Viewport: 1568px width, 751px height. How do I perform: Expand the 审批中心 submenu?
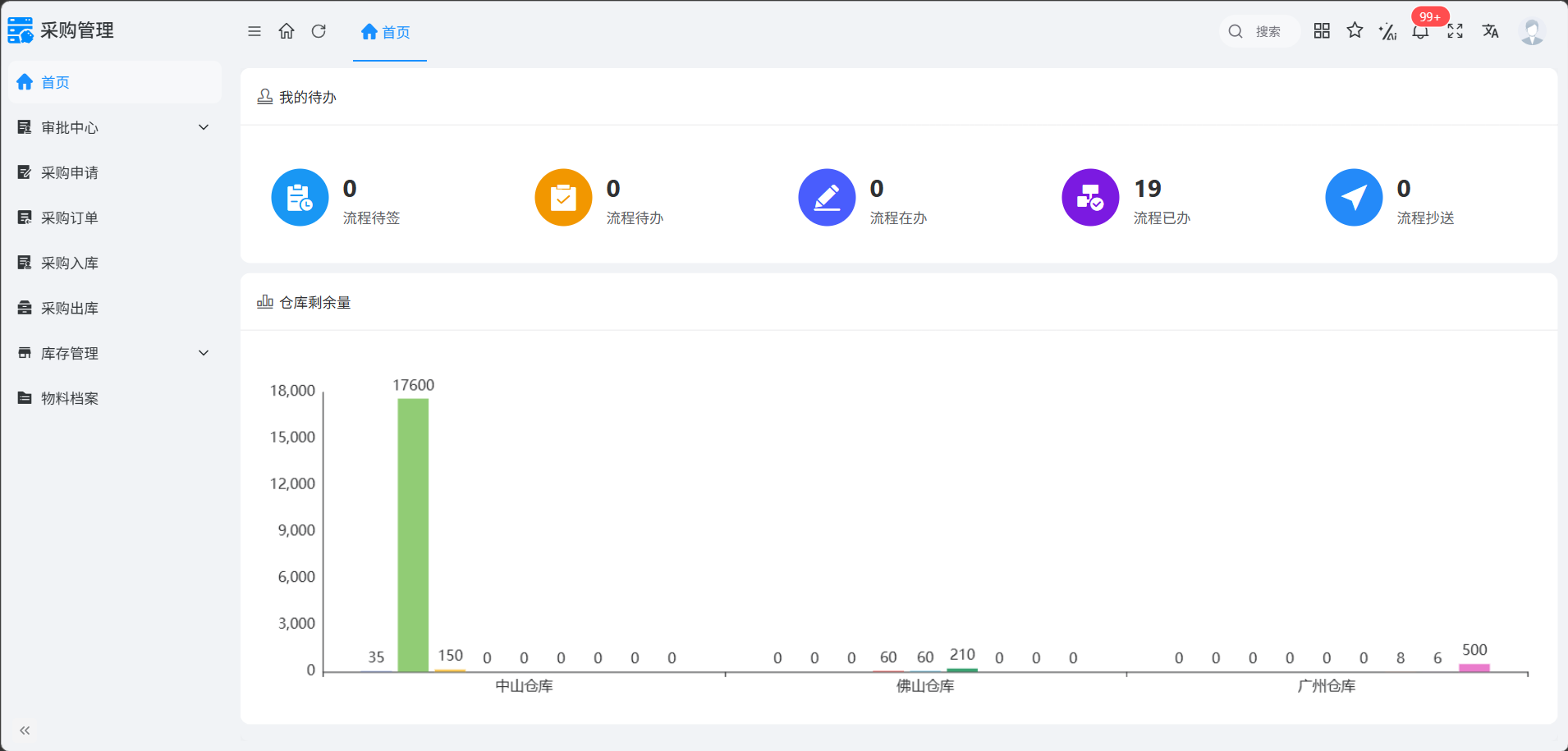click(113, 127)
